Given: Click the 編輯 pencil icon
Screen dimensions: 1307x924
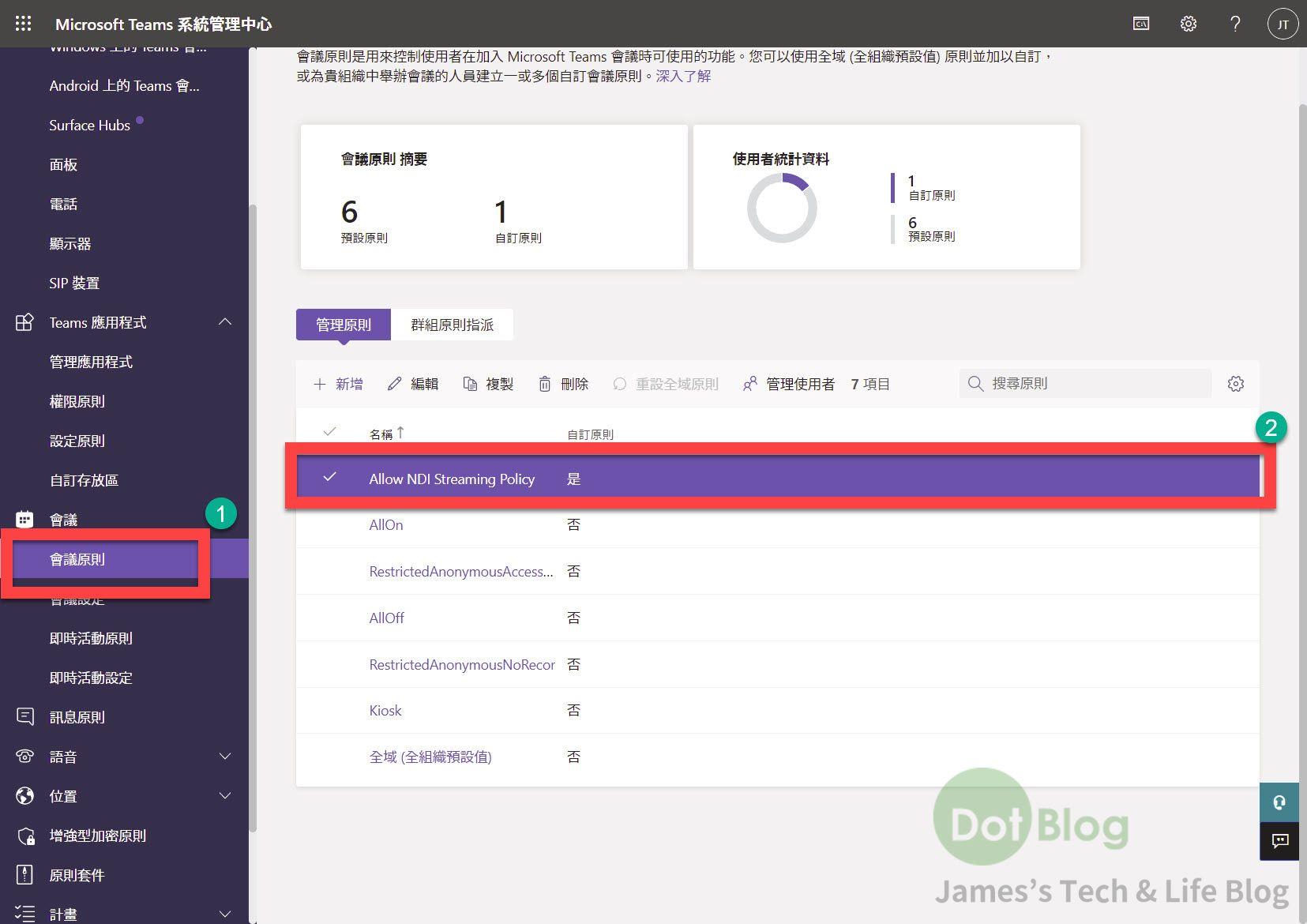Looking at the screenshot, I should [x=395, y=384].
